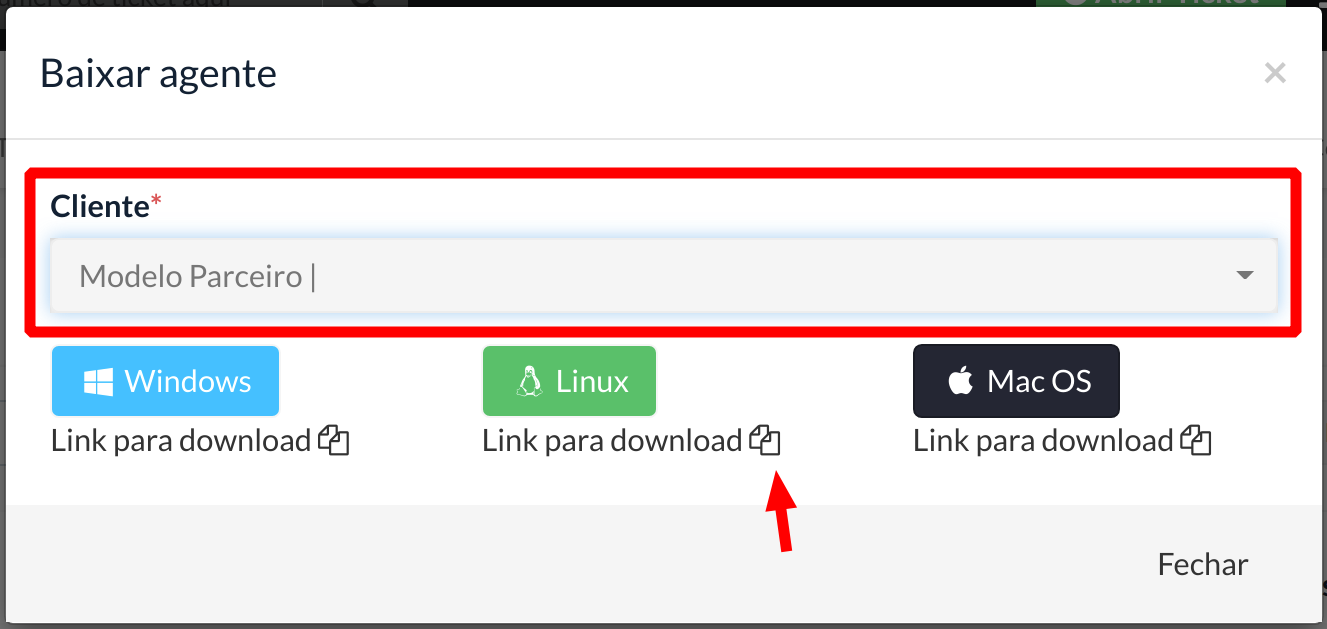1327x629 pixels.
Task: Copy the Mac OS download link via copy icon
Action: click(1196, 441)
